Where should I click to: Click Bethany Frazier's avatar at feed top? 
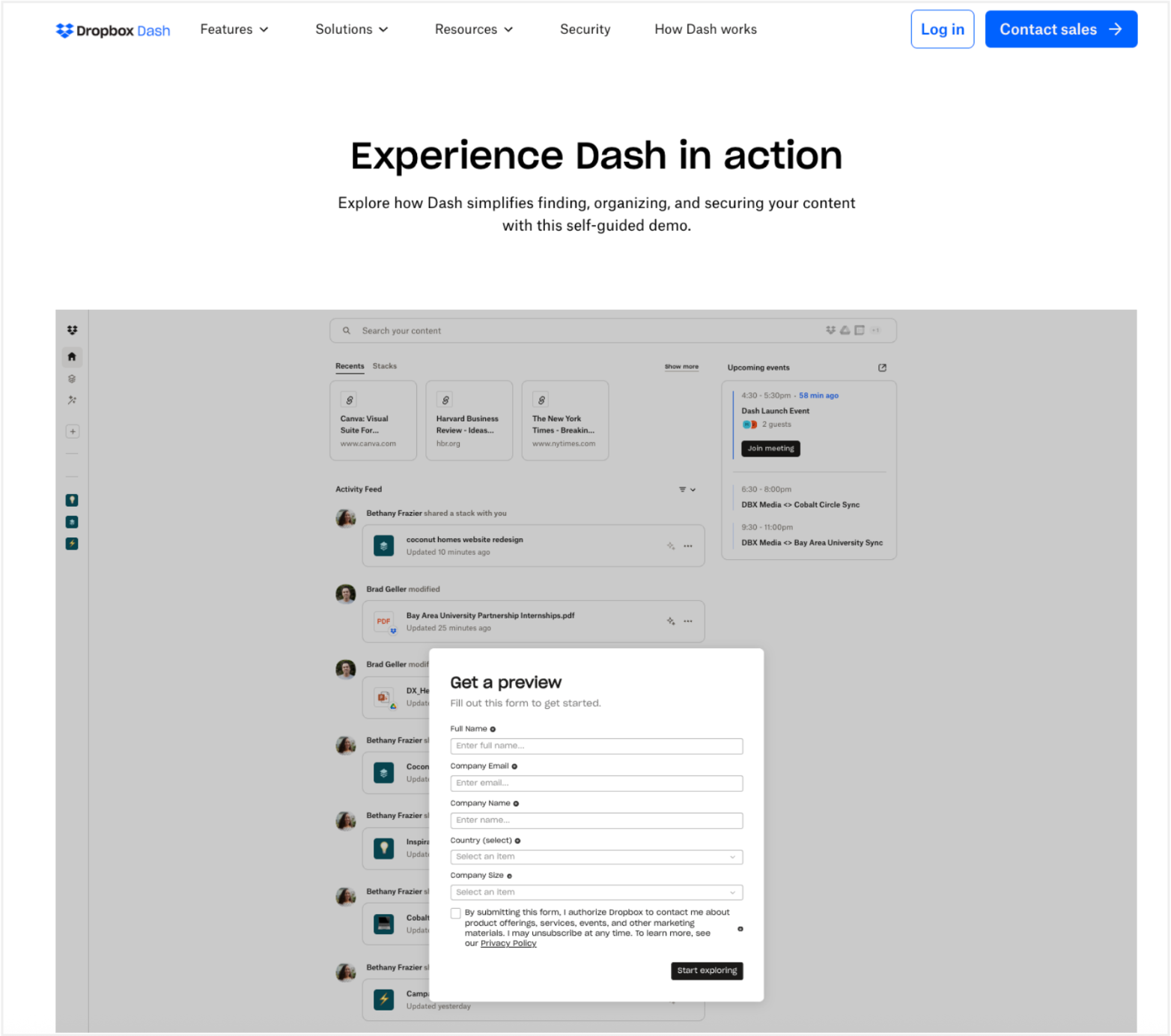click(x=346, y=518)
